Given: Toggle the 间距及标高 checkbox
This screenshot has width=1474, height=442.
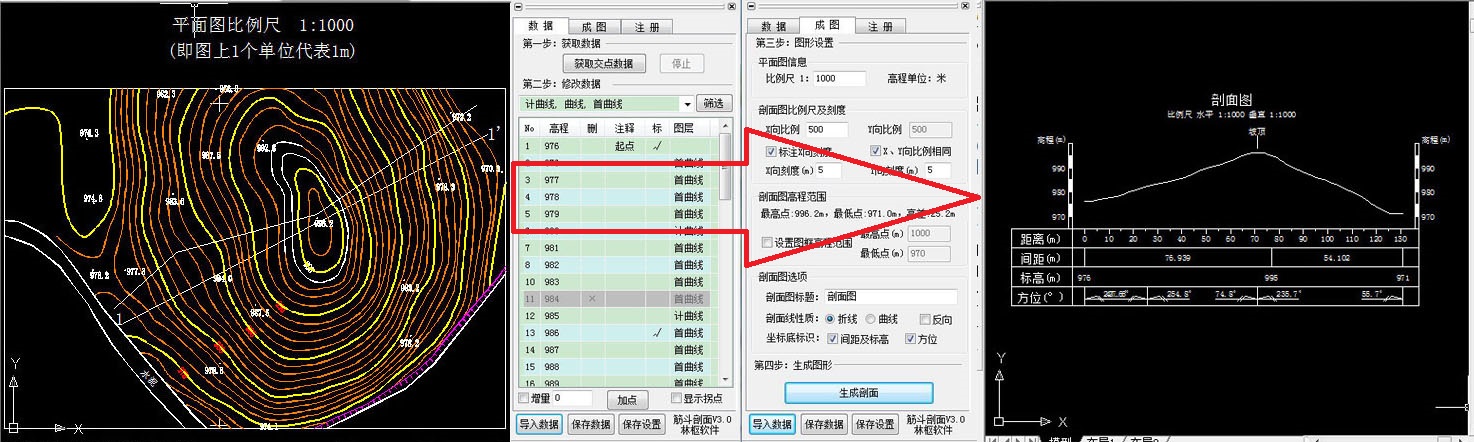Looking at the screenshot, I should [833, 339].
